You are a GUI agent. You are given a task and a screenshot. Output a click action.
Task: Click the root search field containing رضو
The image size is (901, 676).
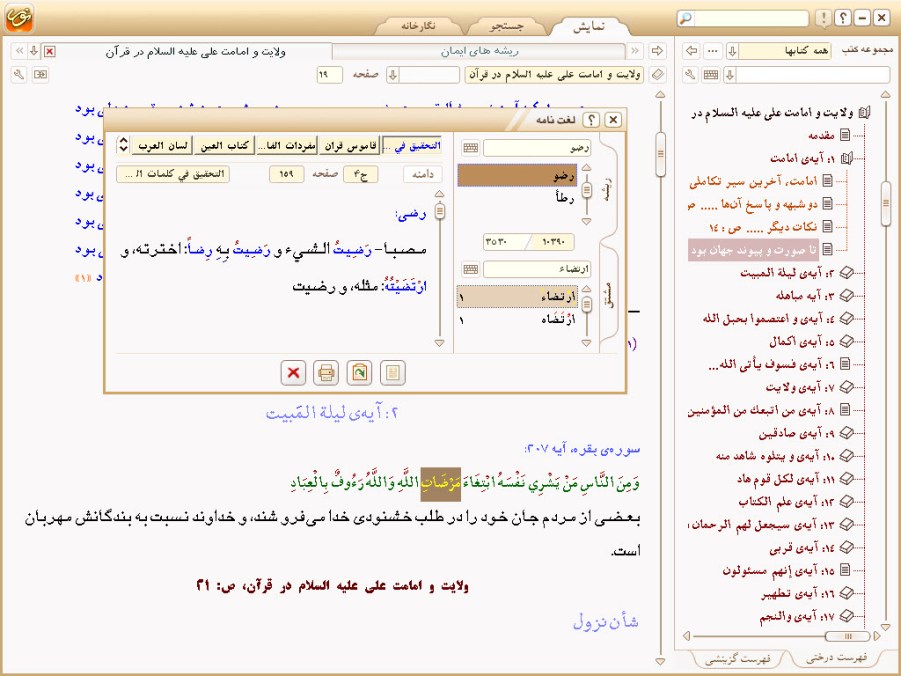click(537, 148)
